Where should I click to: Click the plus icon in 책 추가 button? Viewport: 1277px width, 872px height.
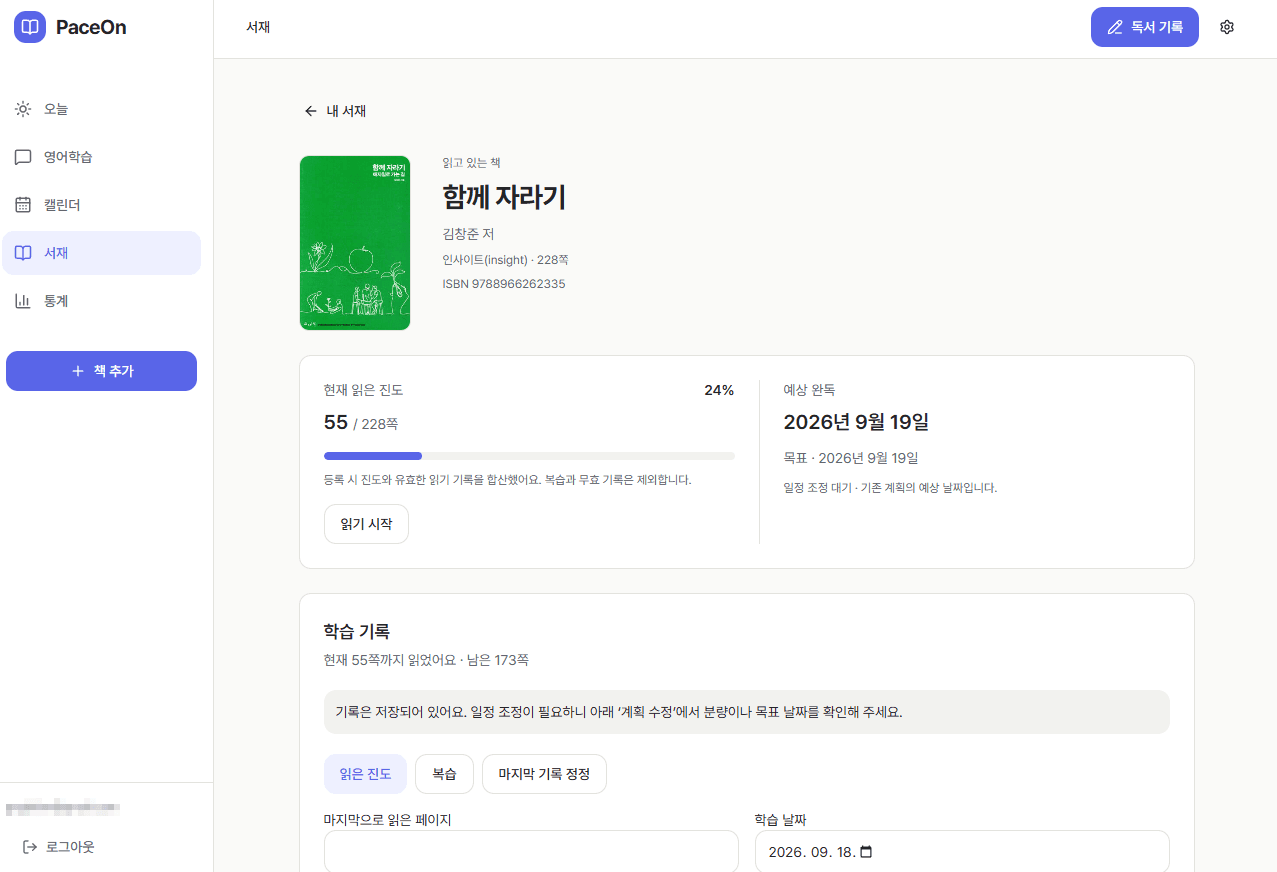click(78, 371)
